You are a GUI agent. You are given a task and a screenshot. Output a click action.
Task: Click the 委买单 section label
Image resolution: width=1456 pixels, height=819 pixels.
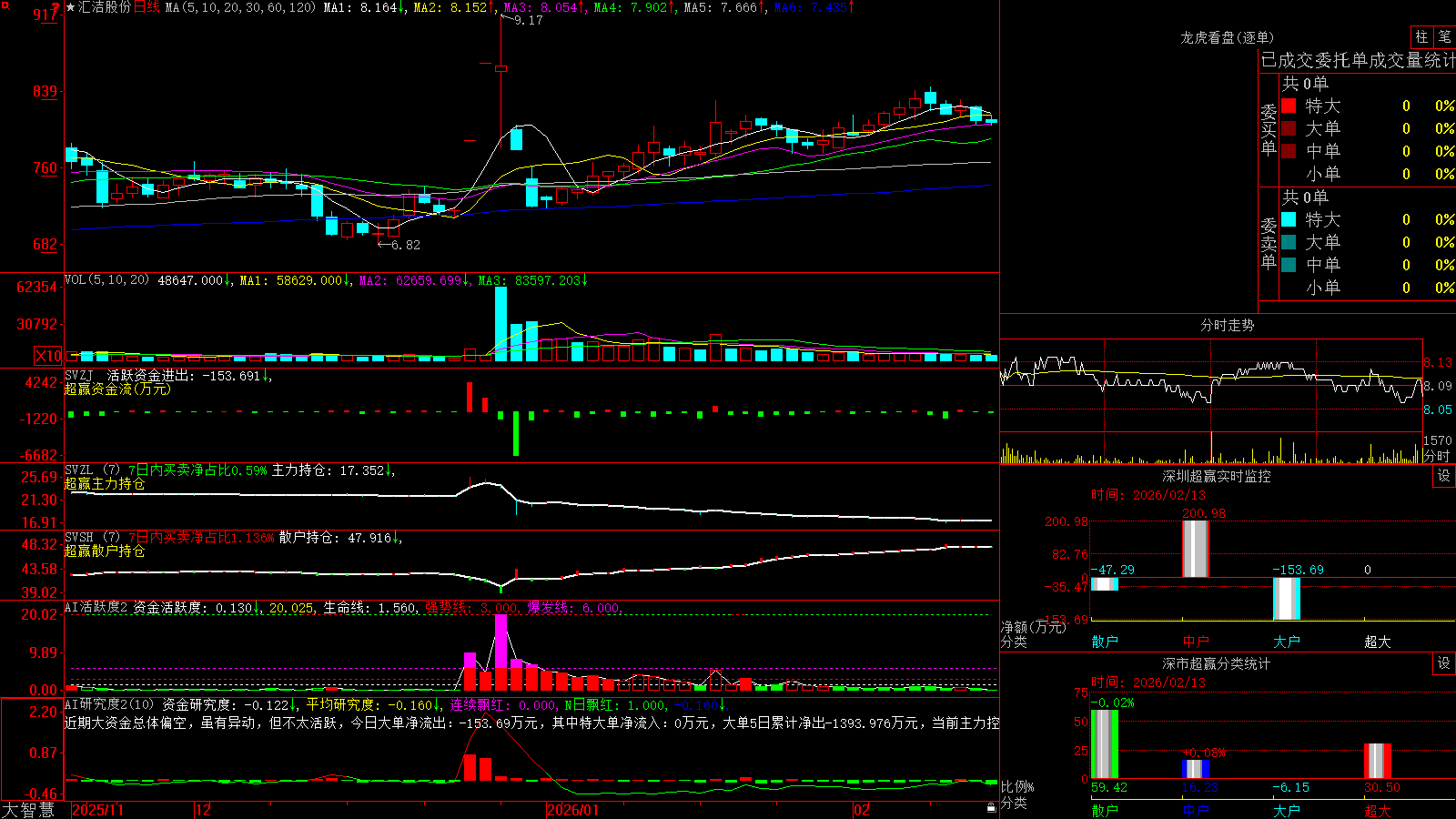1269,129
